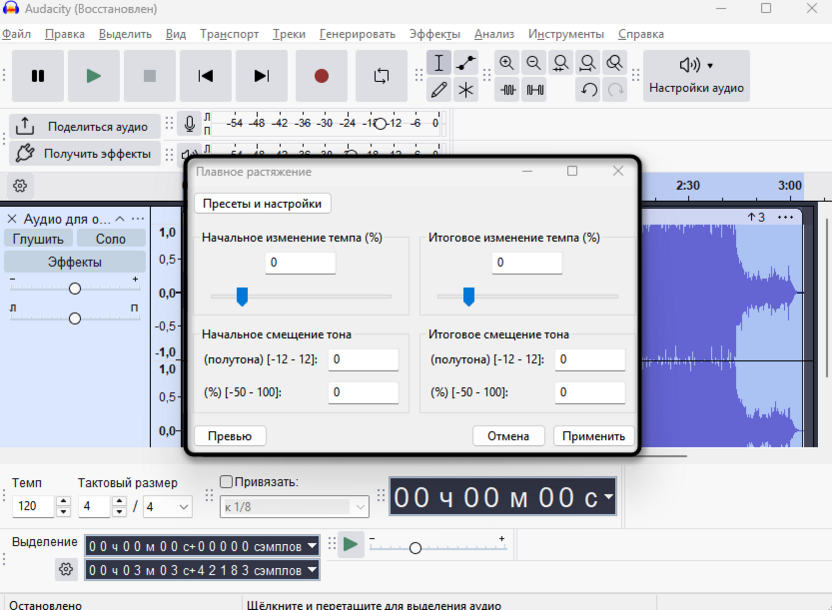Image resolution: width=832 pixels, height=610 pixels.
Task: Click the Undo arrow icon
Action: 588,90
